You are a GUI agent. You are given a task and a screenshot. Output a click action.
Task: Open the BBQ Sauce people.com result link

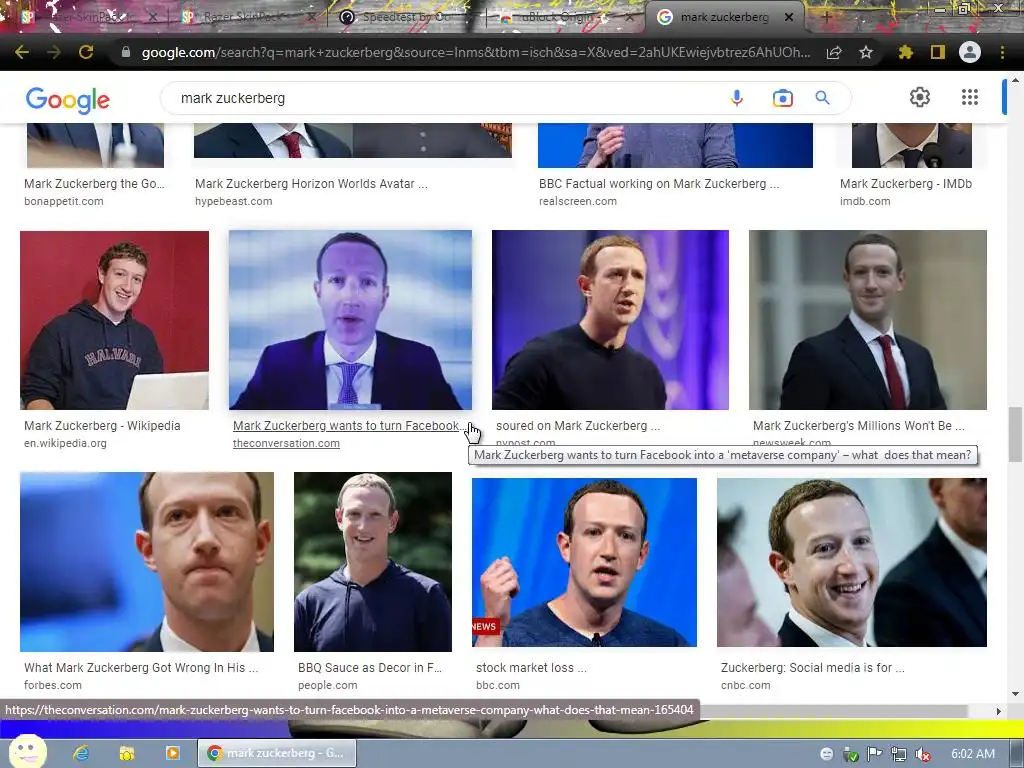[x=370, y=667]
